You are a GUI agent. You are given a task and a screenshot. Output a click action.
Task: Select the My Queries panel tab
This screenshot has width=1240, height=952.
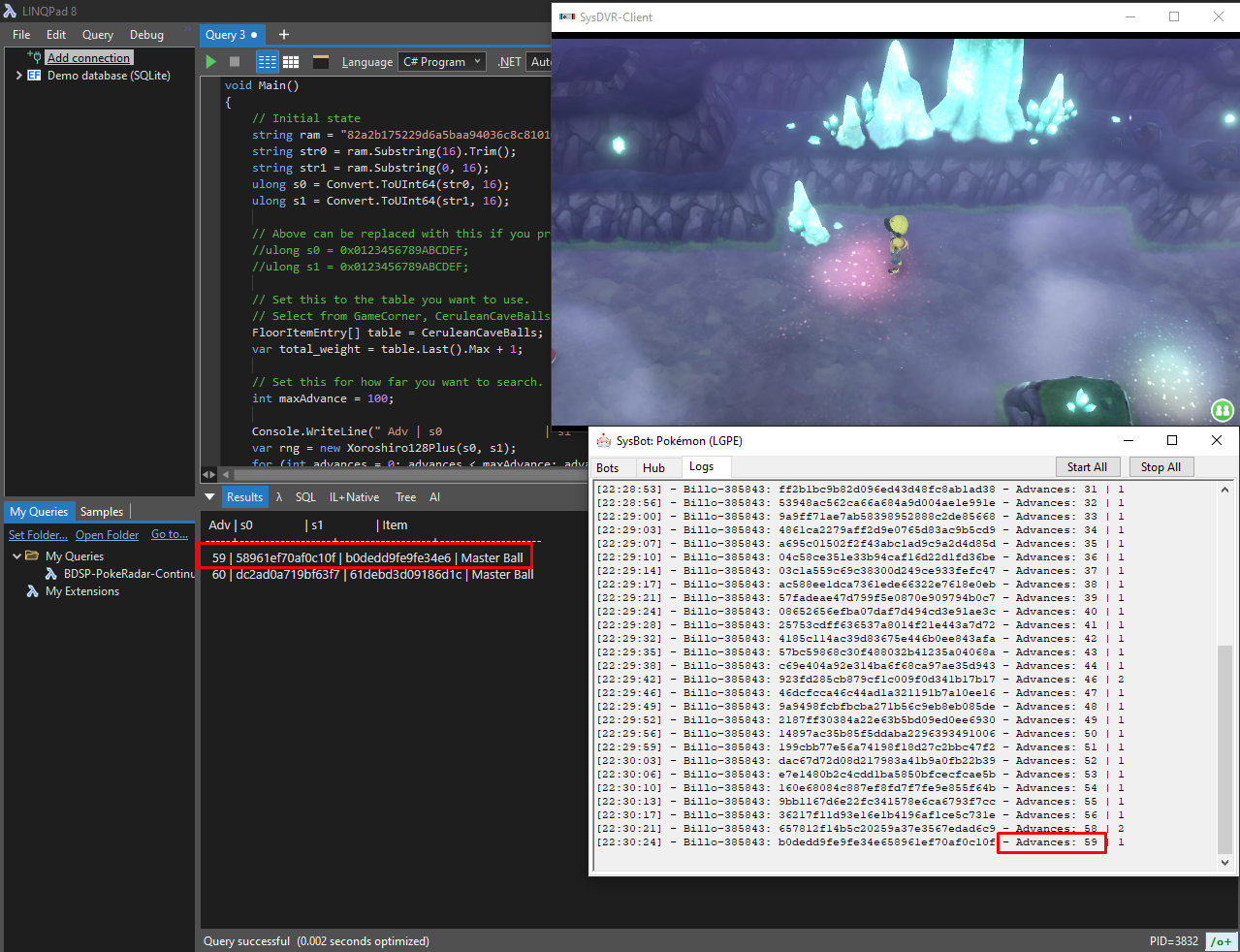point(39,511)
